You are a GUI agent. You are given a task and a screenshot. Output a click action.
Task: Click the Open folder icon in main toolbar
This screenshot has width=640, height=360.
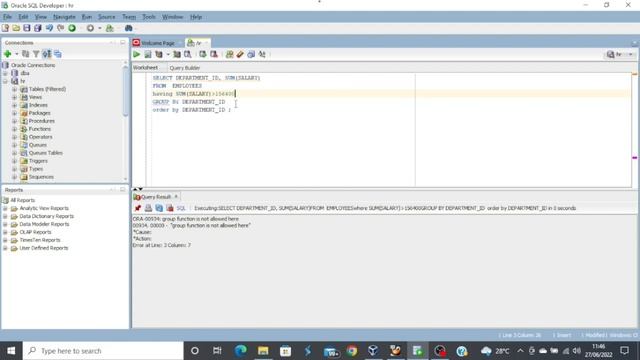[16, 28]
